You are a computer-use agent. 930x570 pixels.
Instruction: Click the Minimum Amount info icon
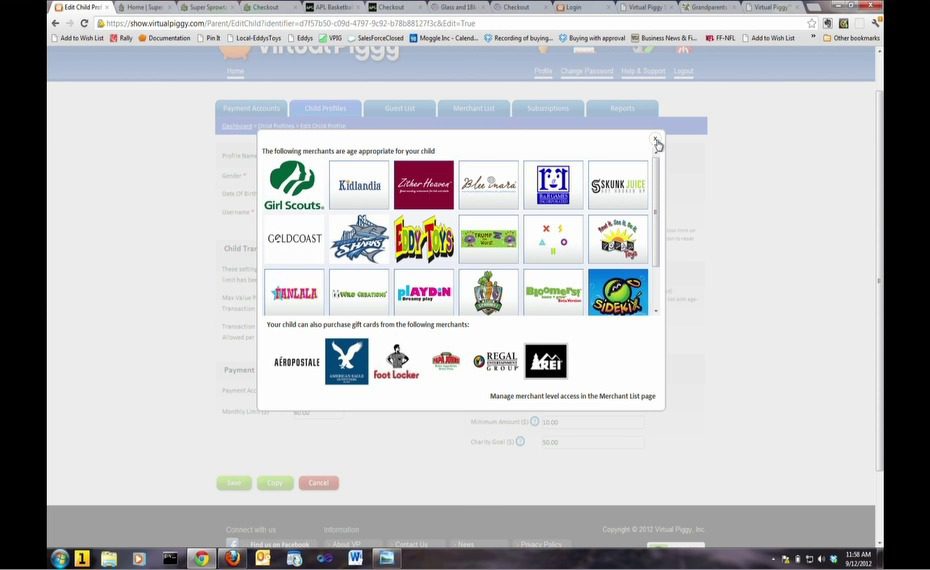pyautogui.click(x=534, y=421)
